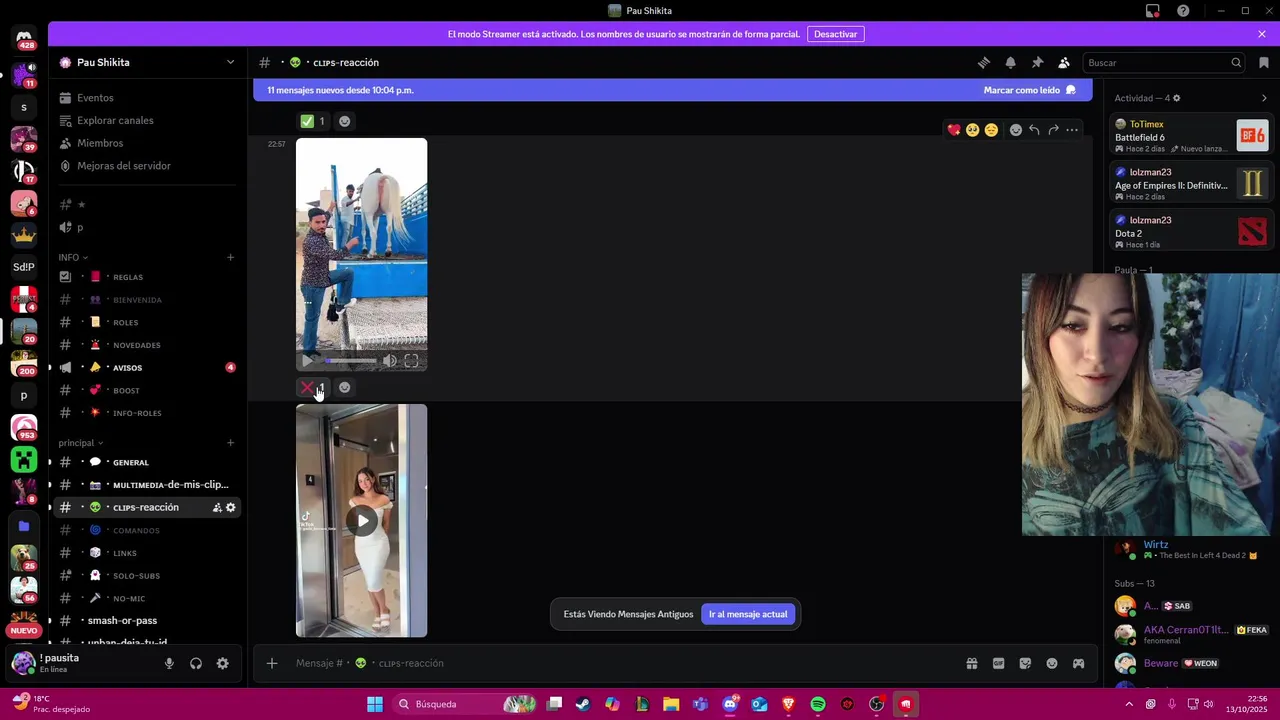1280x720 pixels.
Task: Toggle the green checkmark reaction
Action: click(313, 121)
